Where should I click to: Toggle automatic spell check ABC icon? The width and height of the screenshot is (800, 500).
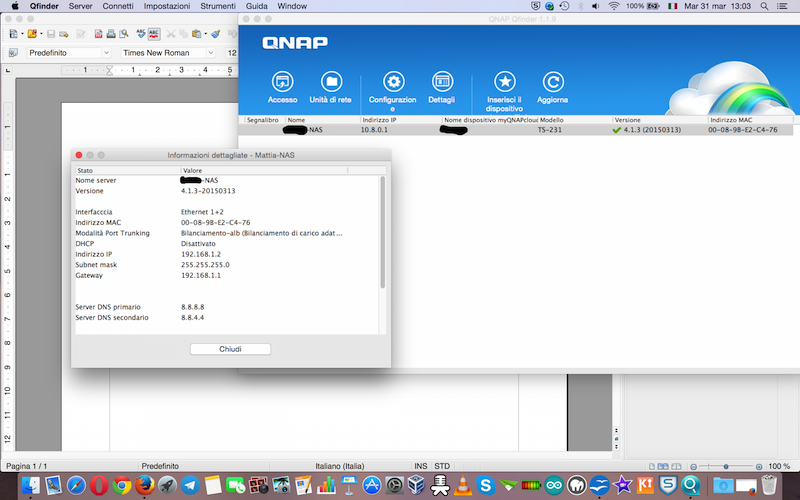(x=153, y=33)
